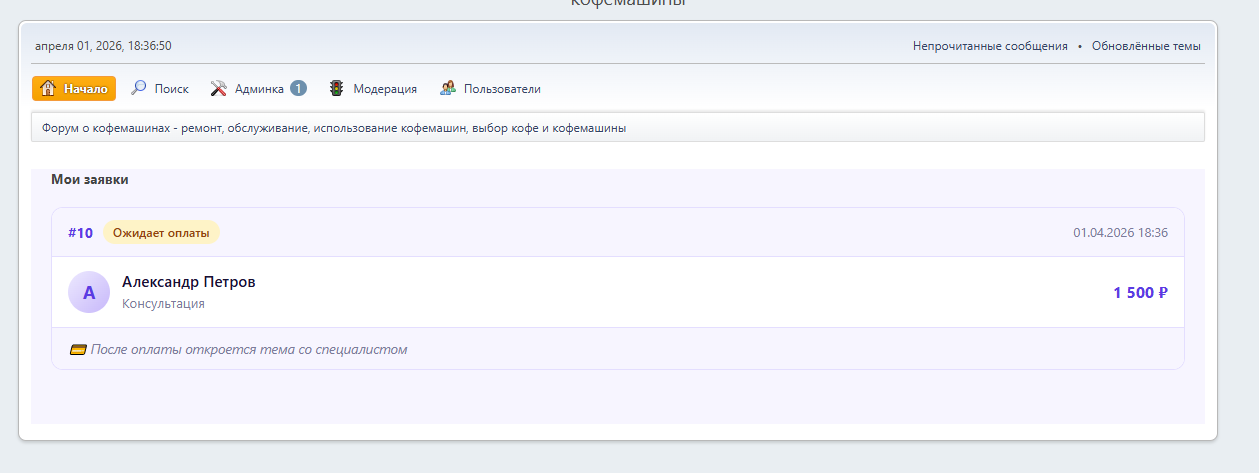Select the Админка menu label
Screen dimensions: 1259x473
(x=259, y=89)
